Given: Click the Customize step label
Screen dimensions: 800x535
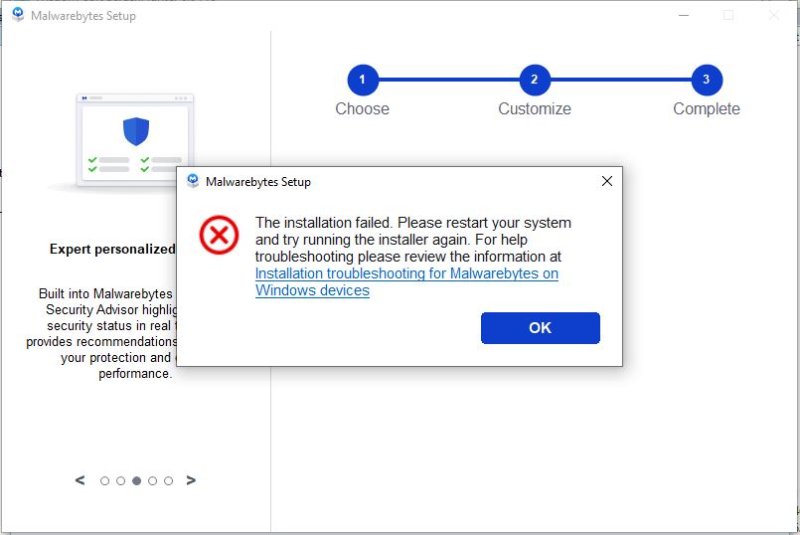Looking at the screenshot, I should coord(535,109).
